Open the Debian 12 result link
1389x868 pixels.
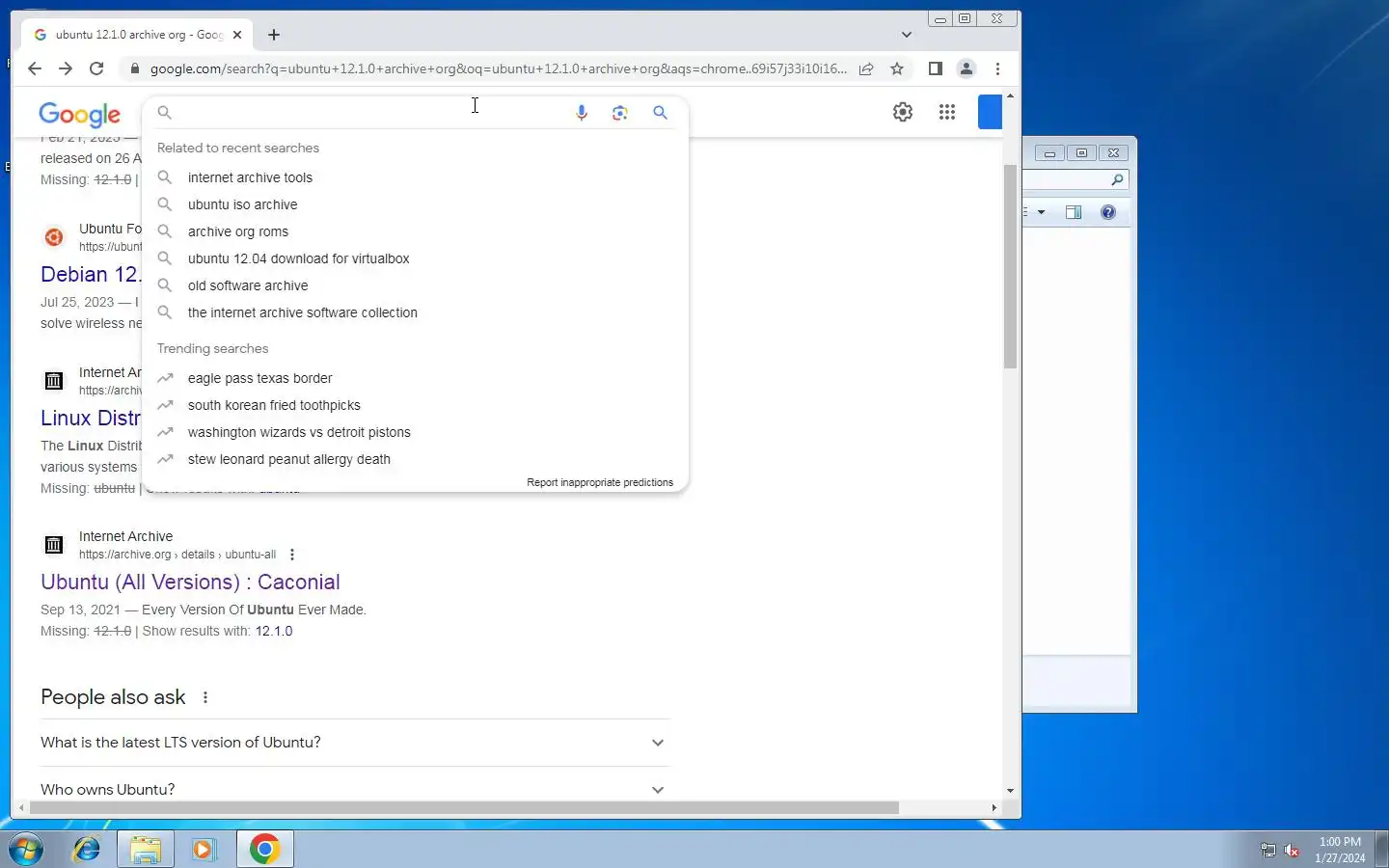pyautogui.click(x=91, y=274)
